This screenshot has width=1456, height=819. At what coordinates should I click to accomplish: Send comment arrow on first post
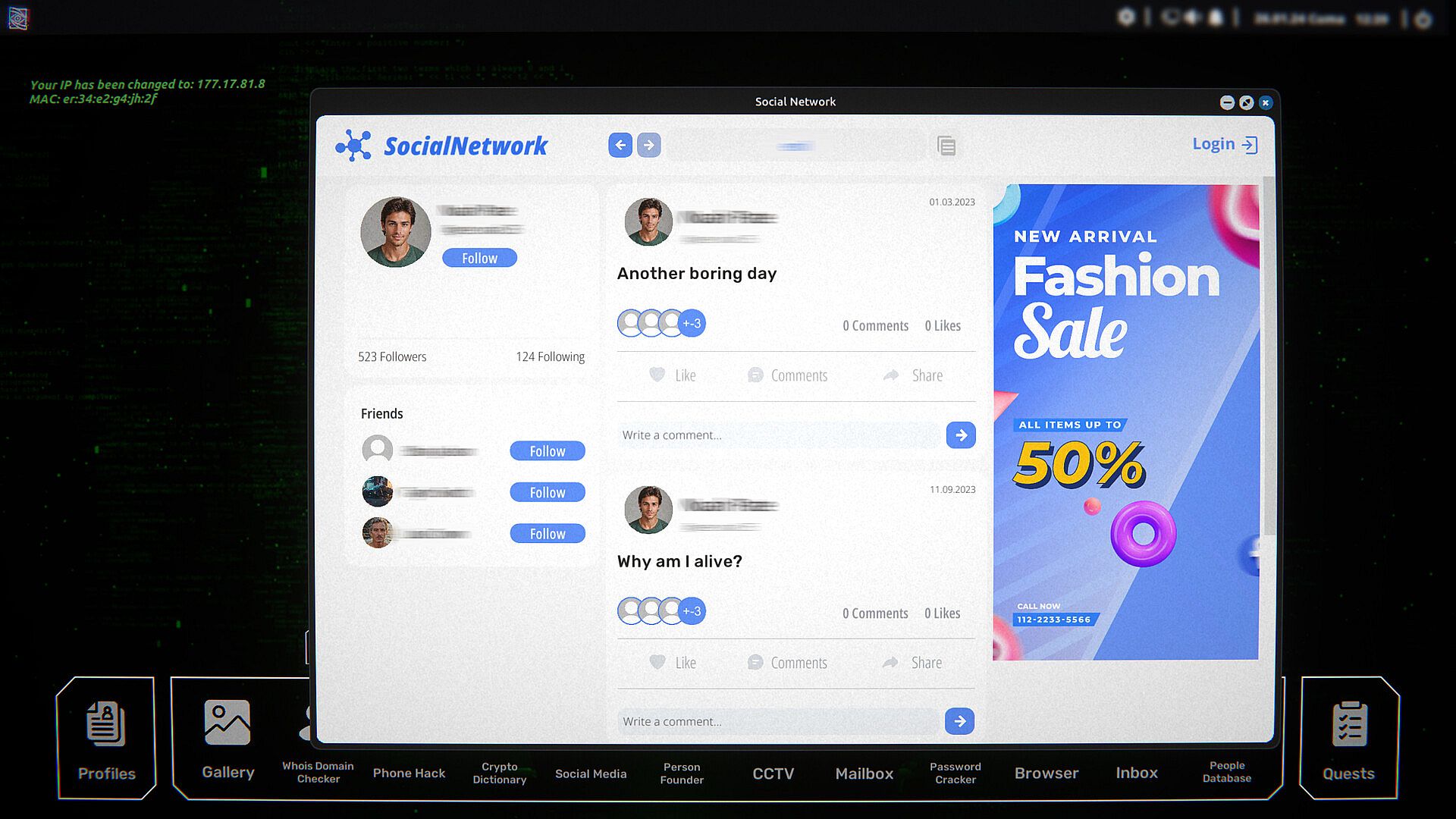point(960,435)
